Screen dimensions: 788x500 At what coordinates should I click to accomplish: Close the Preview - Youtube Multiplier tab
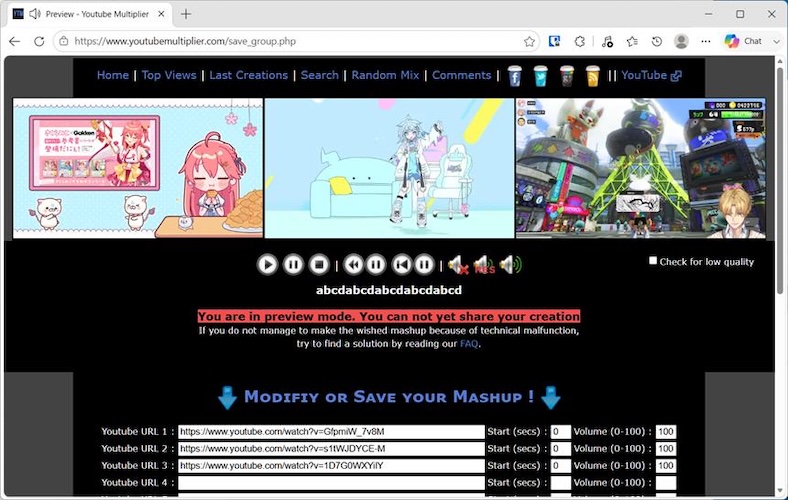tap(161, 14)
